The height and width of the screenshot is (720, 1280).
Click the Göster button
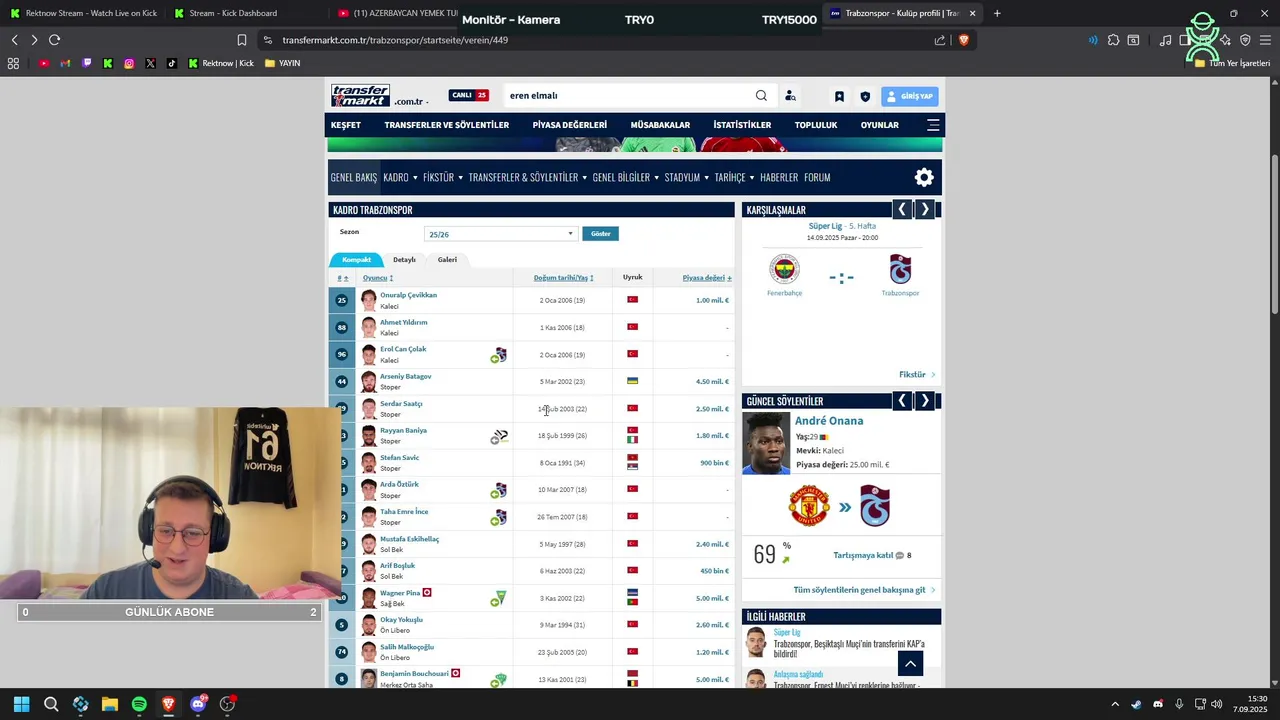[601, 233]
